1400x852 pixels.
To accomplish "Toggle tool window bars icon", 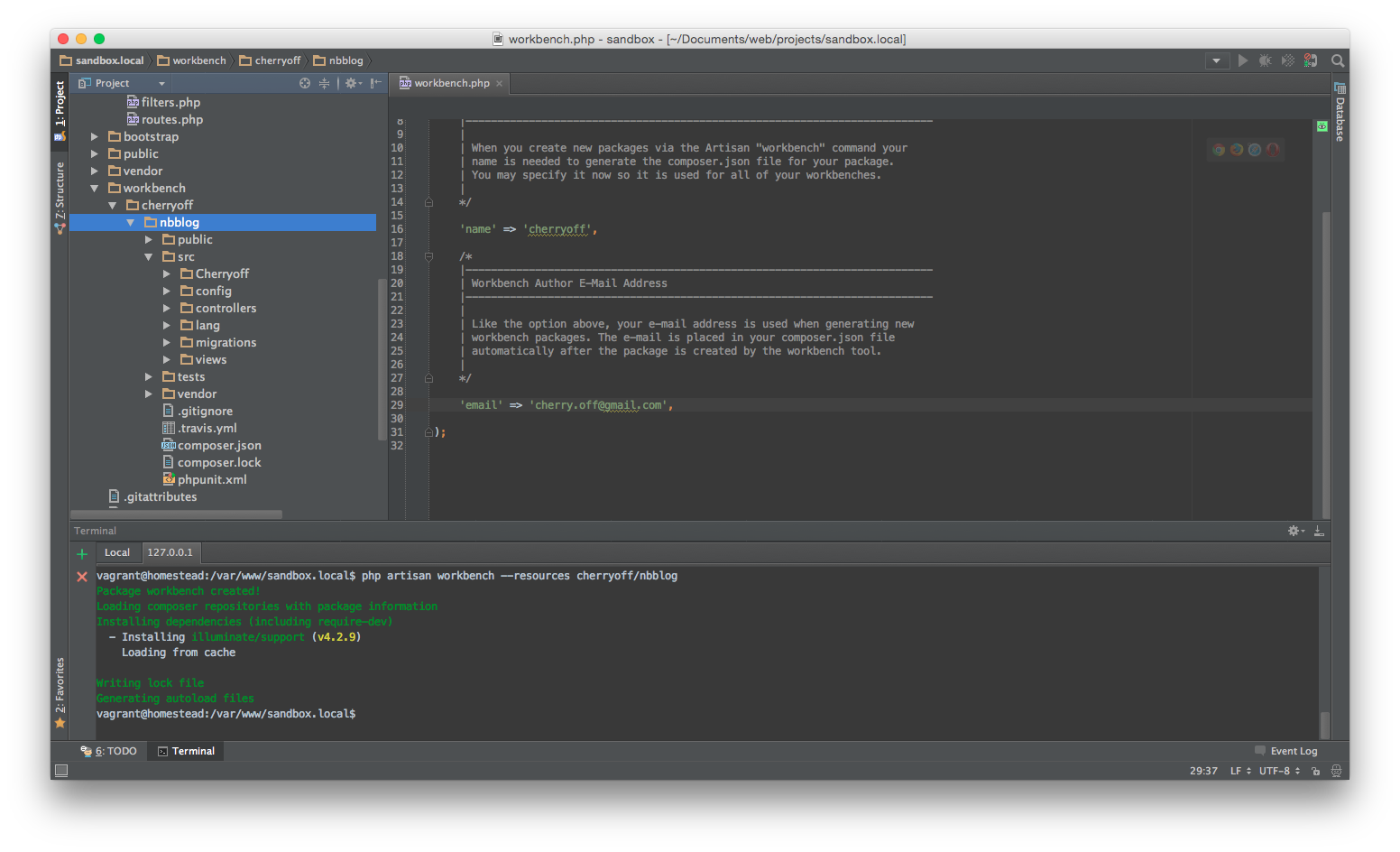I will pyautogui.click(x=61, y=771).
